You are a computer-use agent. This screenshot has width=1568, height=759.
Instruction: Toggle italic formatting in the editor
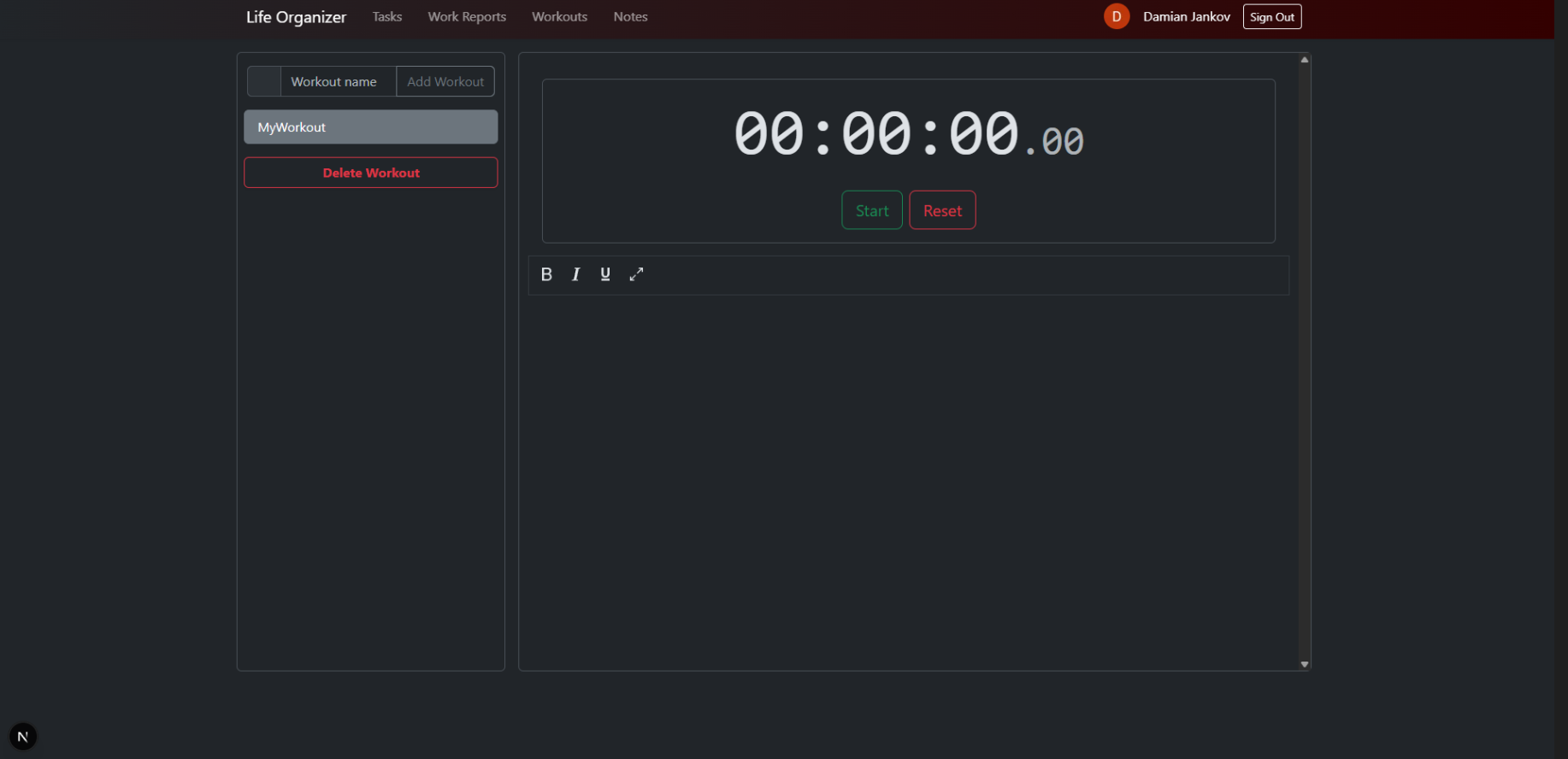click(x=576, y=274)
